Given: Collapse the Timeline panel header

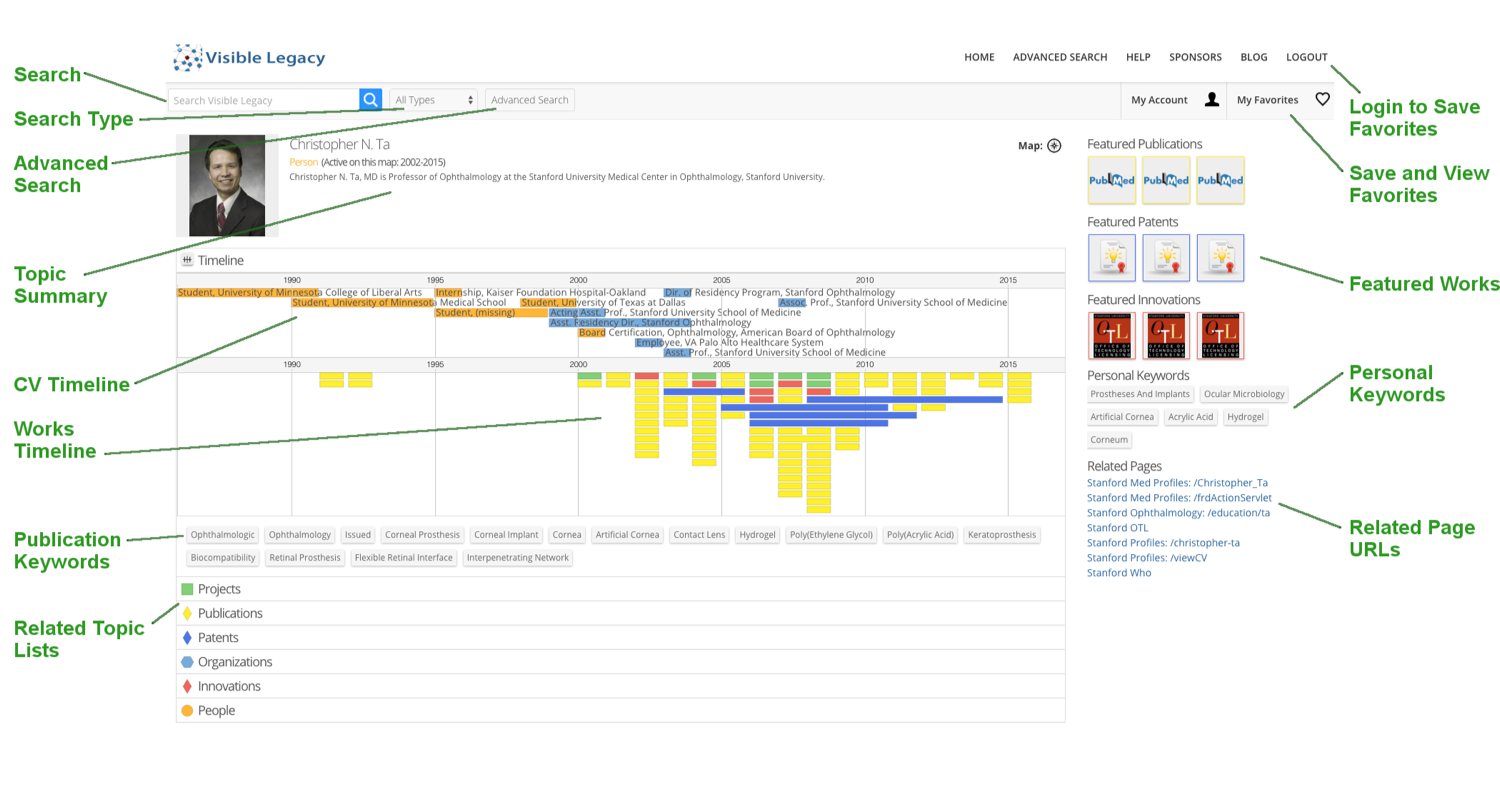Looking at the screenshot, I should coord(220,260).
